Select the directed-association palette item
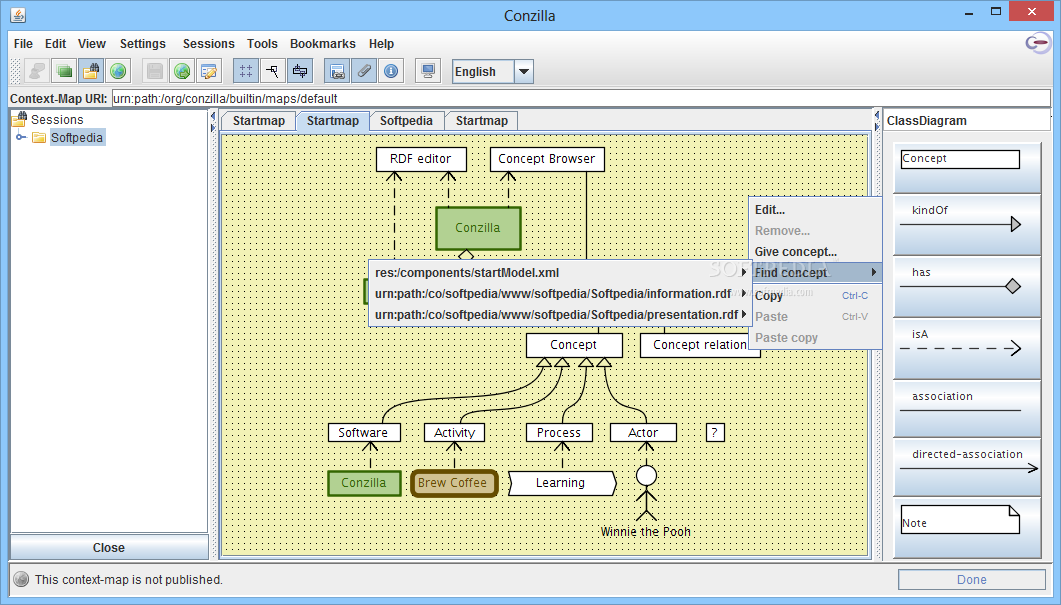This screenshot has height=605, width=1061. 967,467
